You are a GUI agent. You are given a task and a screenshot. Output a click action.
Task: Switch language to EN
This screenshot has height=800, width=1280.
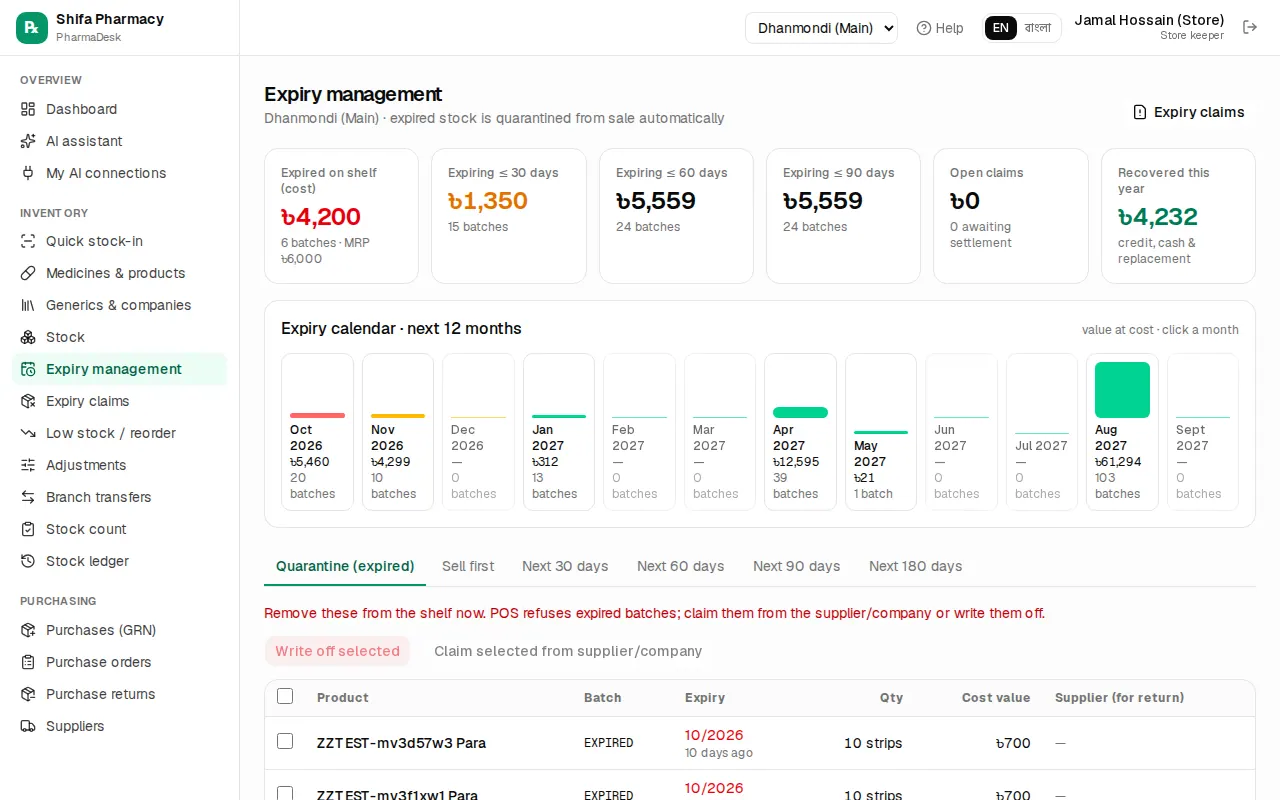click(1001, 28)
